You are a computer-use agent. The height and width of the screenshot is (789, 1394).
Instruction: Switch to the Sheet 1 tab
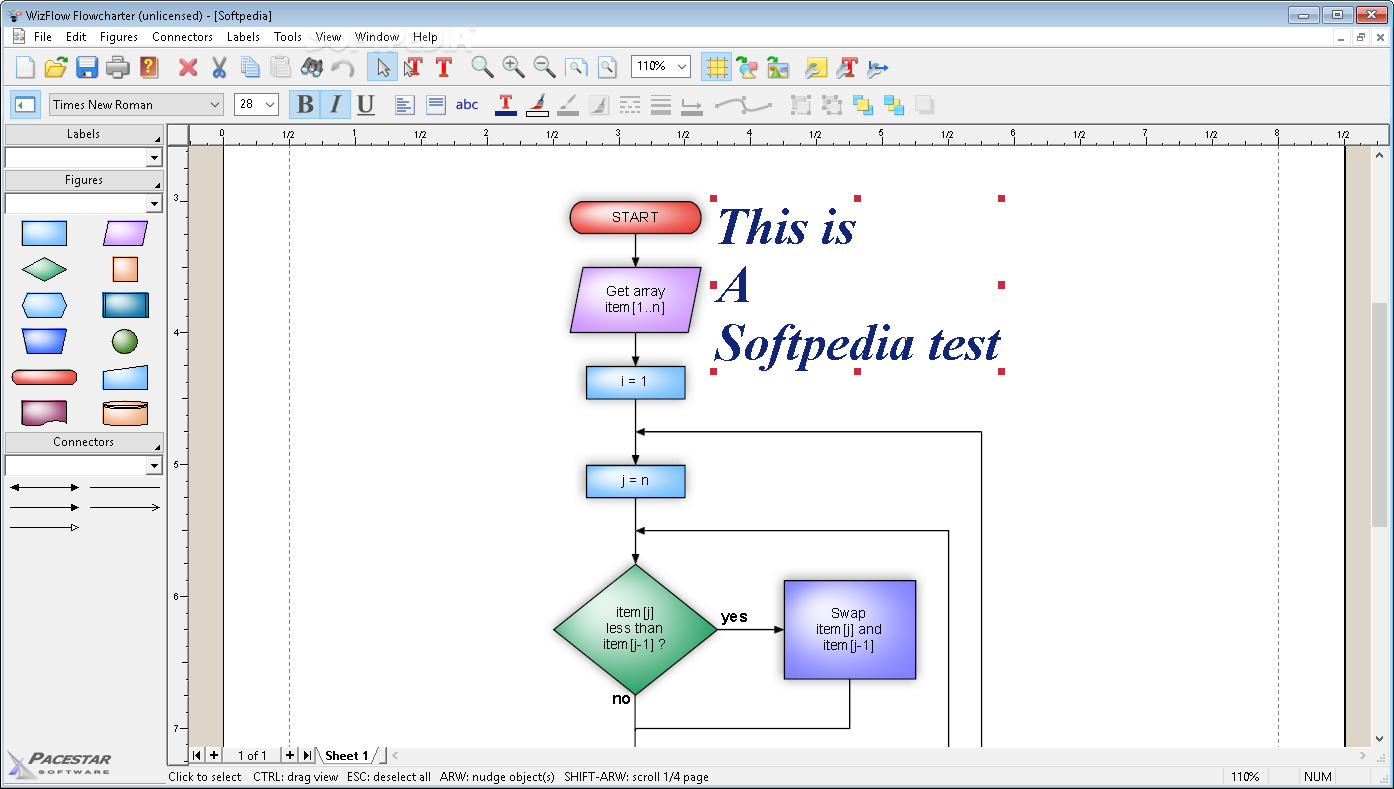tap(346, 755)
